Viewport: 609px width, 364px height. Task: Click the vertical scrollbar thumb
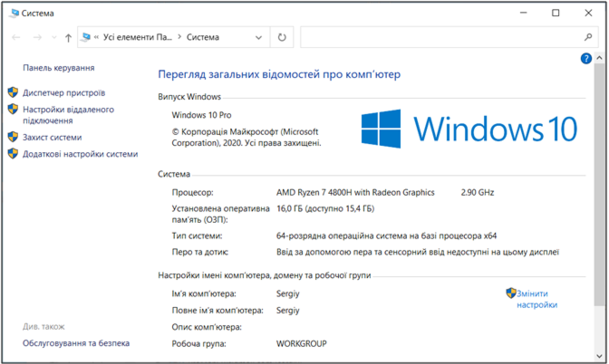[599, 185]
